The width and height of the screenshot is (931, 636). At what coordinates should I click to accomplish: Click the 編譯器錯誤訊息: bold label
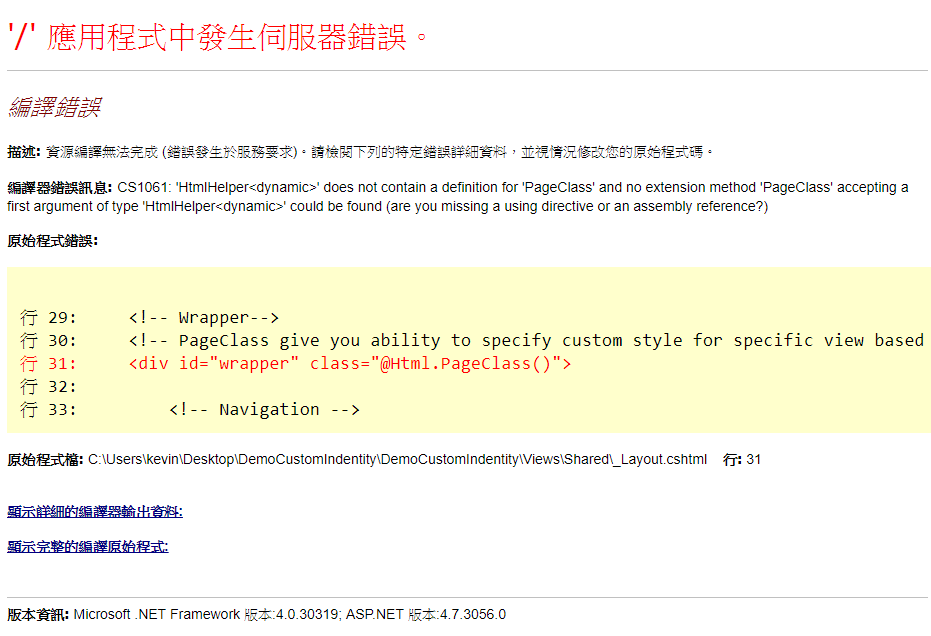60,187
